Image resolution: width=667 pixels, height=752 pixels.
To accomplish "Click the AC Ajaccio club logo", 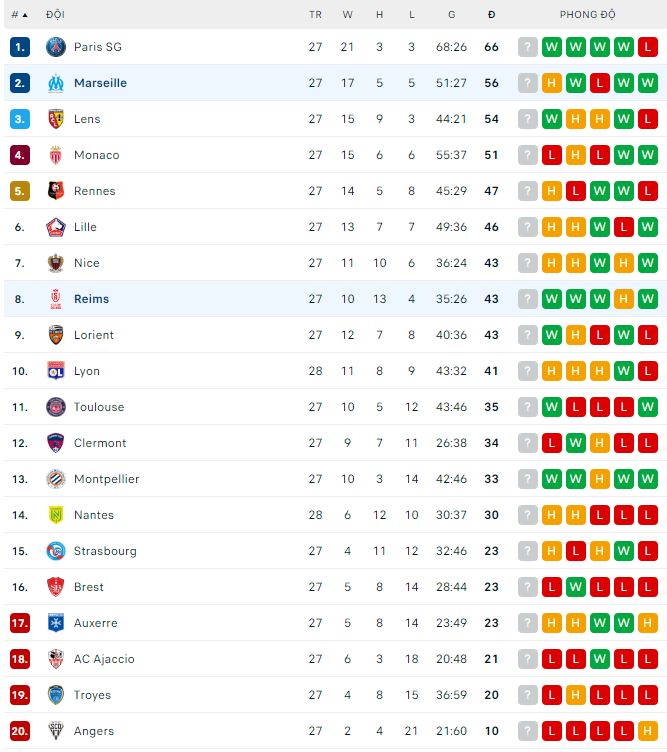I will 56,659.
